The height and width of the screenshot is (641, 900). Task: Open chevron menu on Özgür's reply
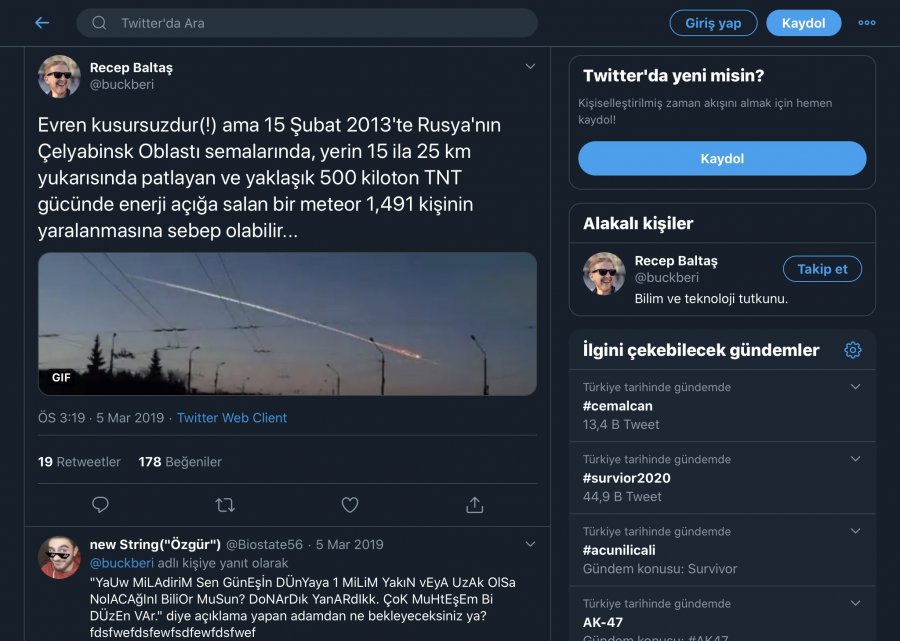(x=530, y=544)
